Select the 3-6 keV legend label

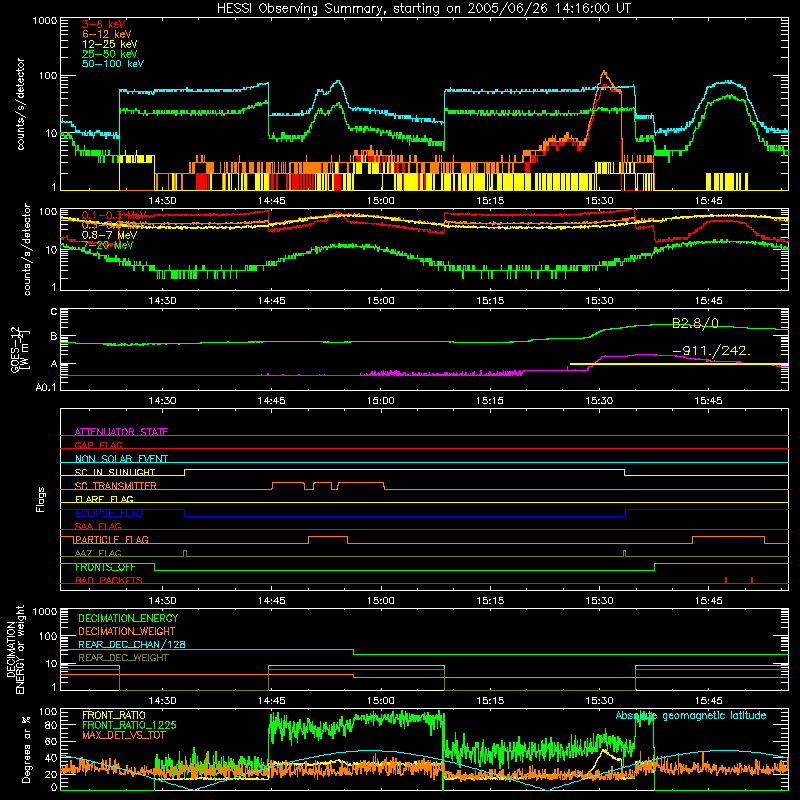coord(104,24)
